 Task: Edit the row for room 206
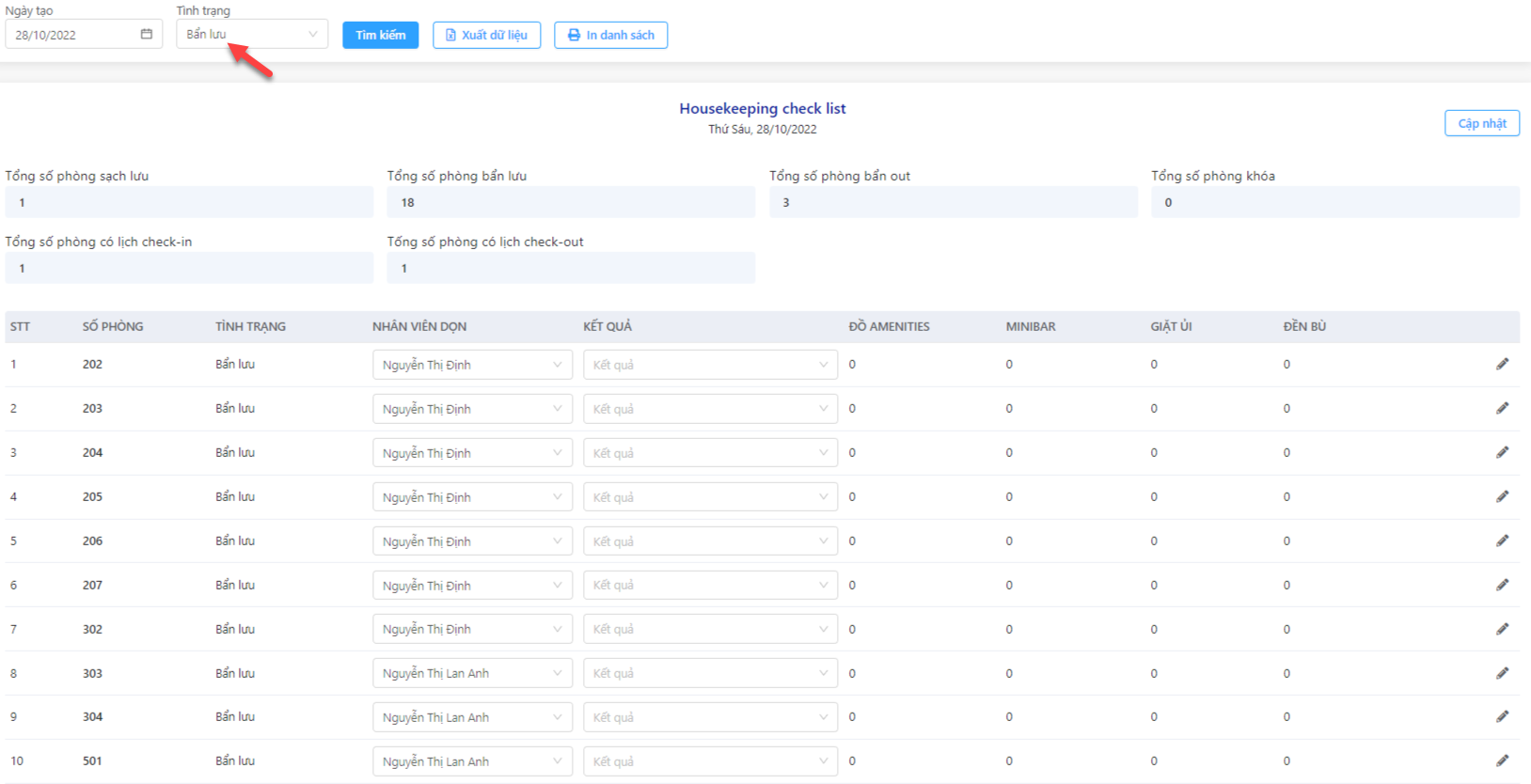[x=1502, y=541]
